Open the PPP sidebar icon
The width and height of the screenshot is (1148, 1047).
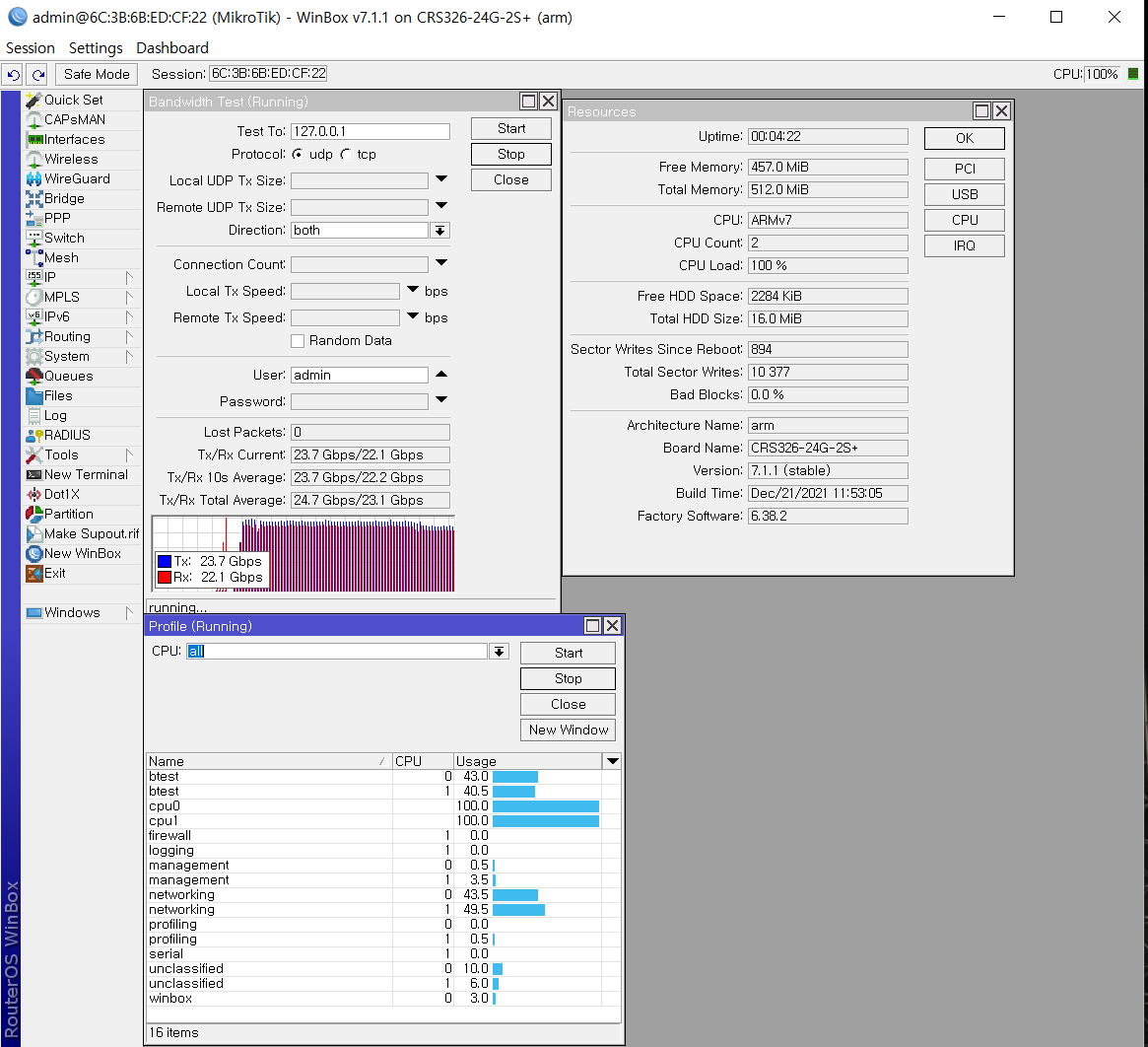pyautogui.click(x=34, y=218)
